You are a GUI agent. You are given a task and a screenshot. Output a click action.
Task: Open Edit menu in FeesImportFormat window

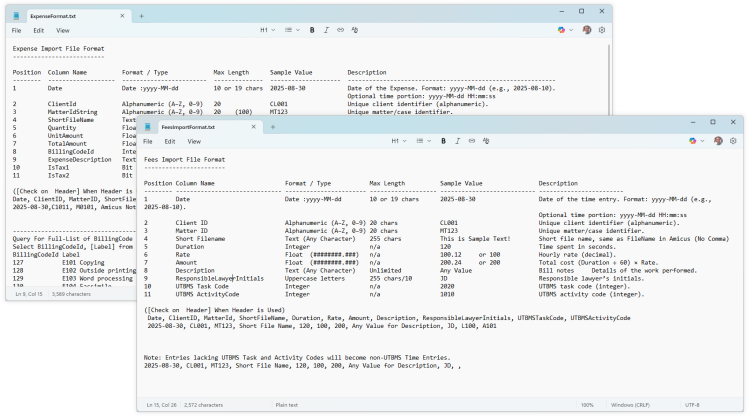coord(170,142)
